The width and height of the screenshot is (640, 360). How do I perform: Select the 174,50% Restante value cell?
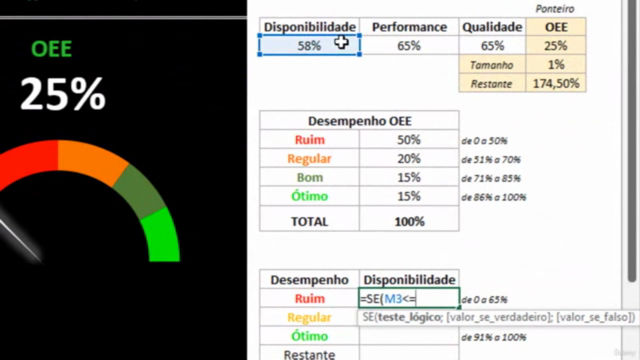[556, 83]
